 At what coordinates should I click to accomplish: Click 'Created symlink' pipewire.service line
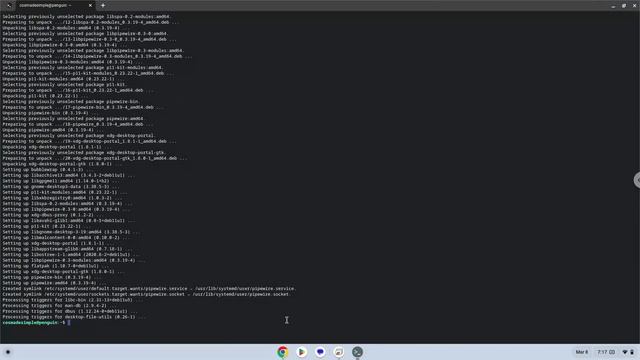tap(149, 289)
